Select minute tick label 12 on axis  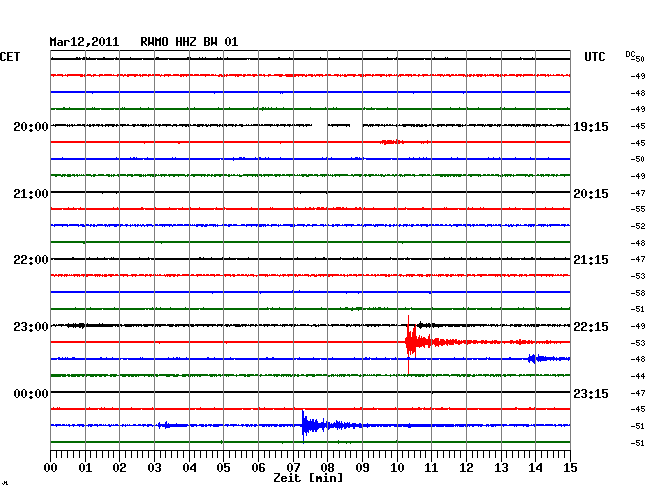point(466,468)
